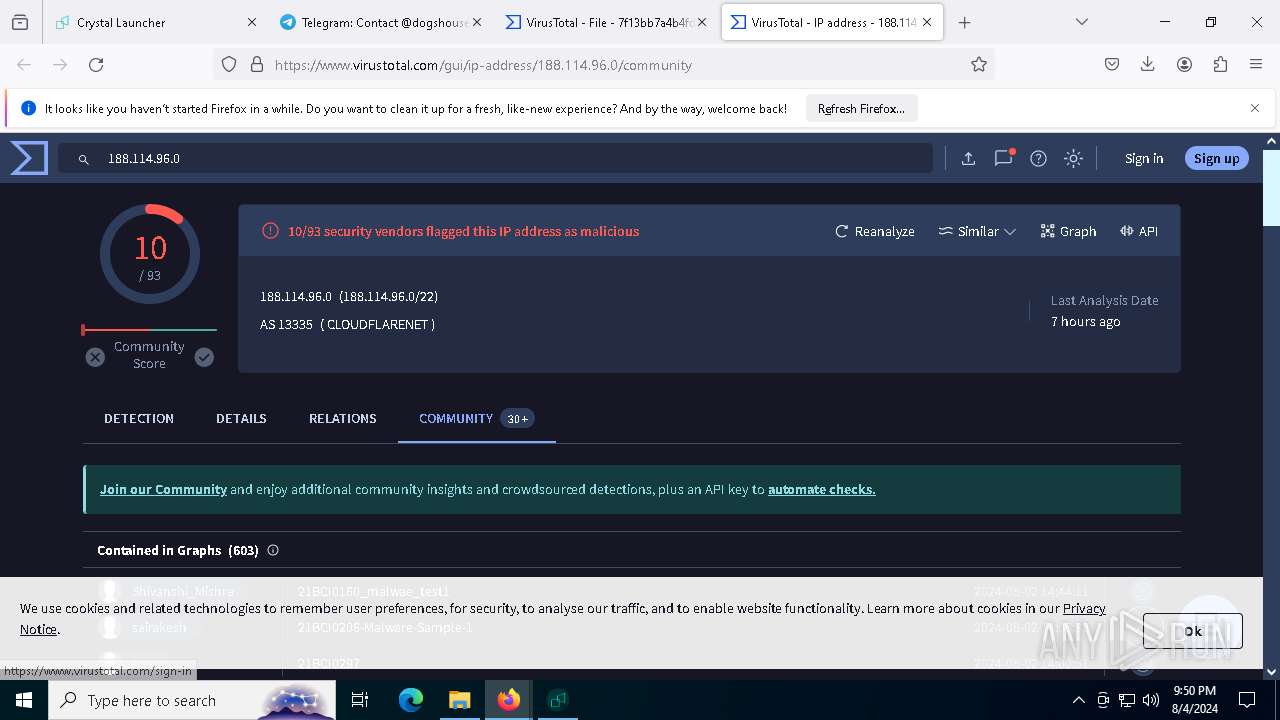
Task: Accept cookies with the Ok button
Action: [x=1193, y=631]
